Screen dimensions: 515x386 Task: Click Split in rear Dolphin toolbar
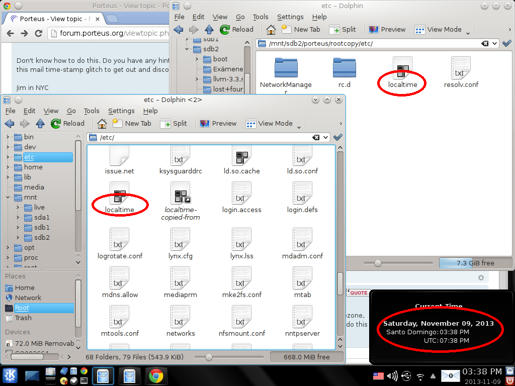click(343, 30)
